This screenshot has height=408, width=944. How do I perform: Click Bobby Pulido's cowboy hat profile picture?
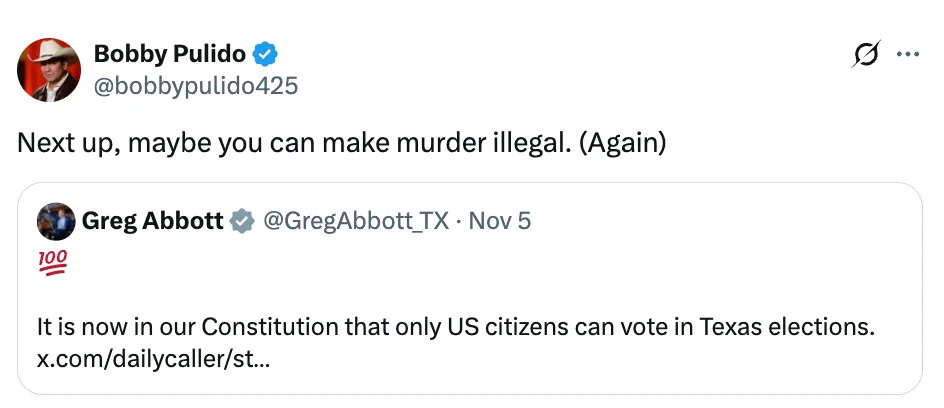49,69
